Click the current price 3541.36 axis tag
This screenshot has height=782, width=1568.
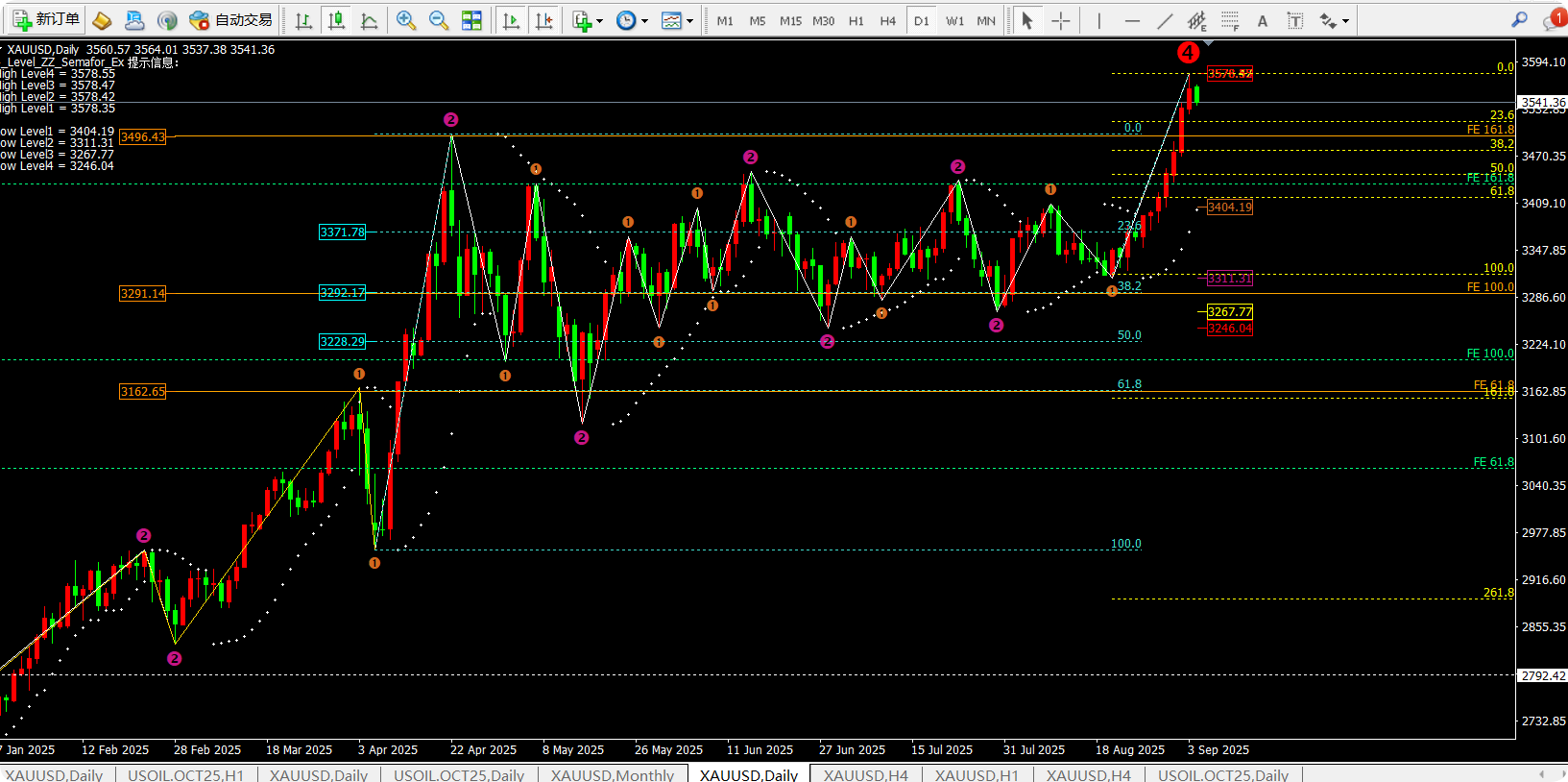point(1543,102)
